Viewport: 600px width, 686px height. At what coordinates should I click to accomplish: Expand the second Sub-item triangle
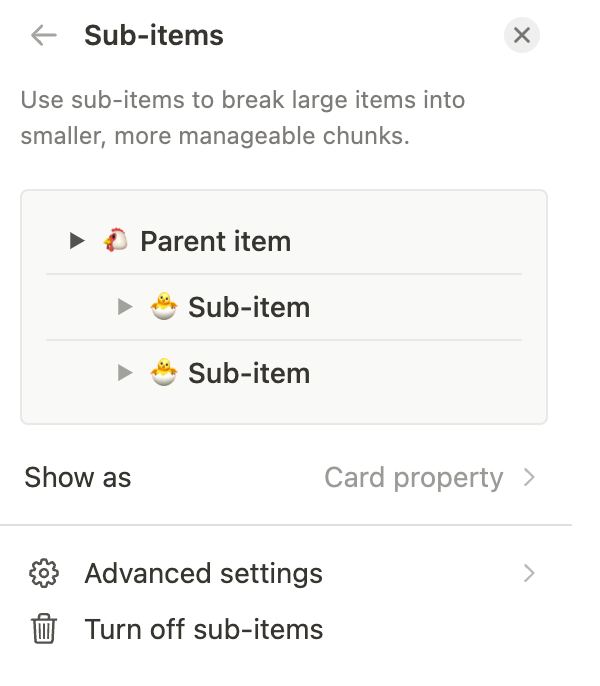coord(125,372)
